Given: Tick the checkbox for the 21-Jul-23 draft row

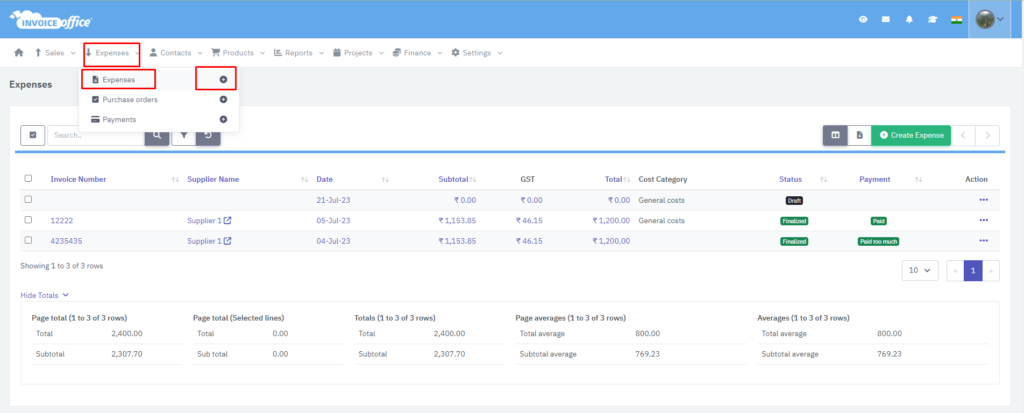Looking at the screenshot, I should click(x=28, y=199).
